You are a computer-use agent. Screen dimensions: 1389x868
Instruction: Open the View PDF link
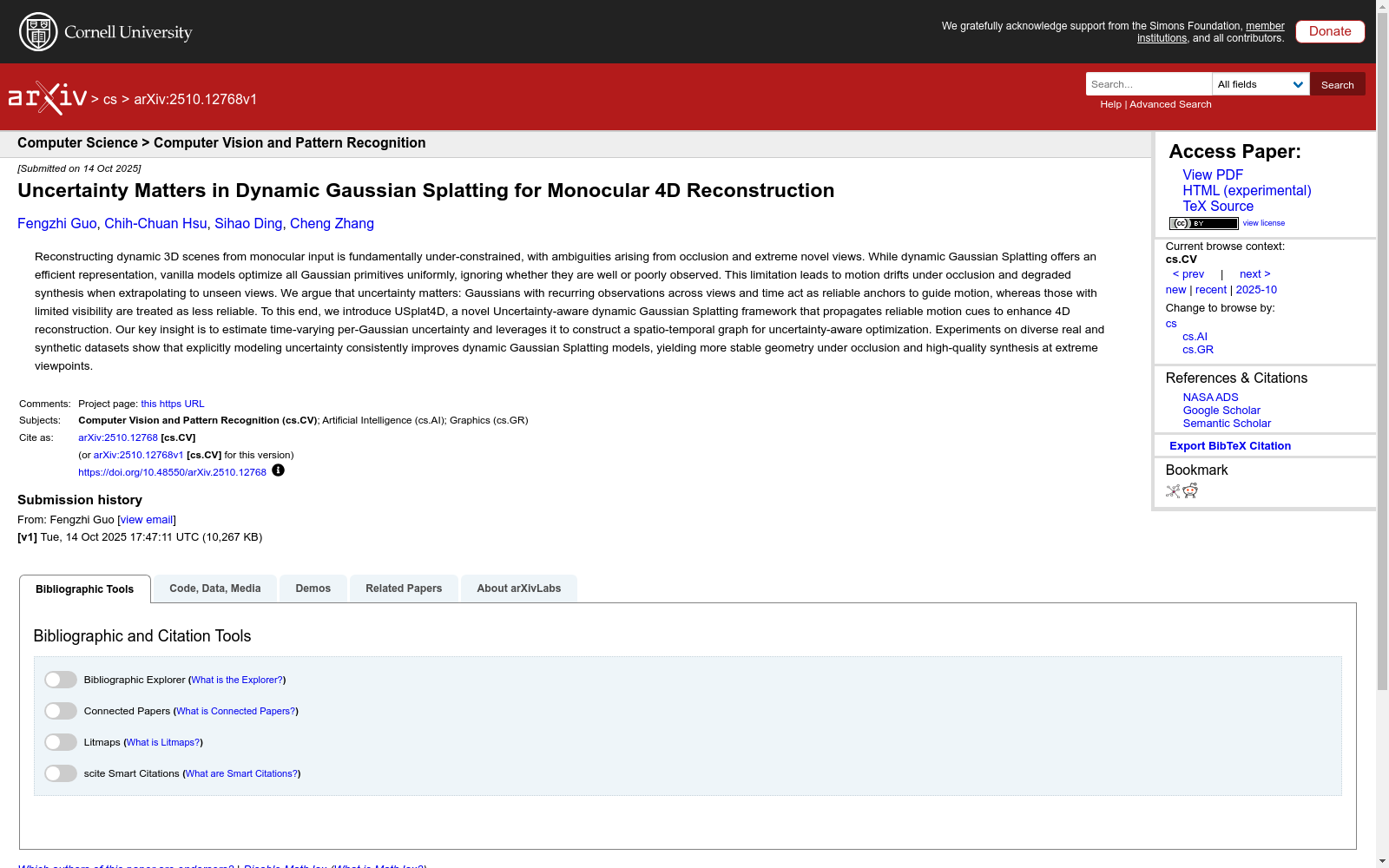[1213, 174]
